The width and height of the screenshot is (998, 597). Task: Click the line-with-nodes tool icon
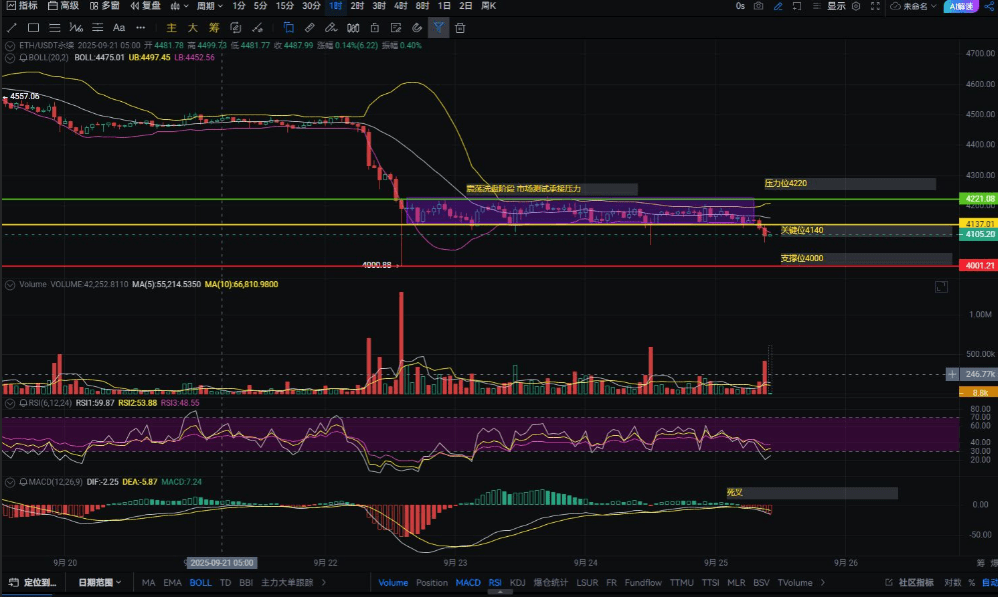click(x=257, y=28)
